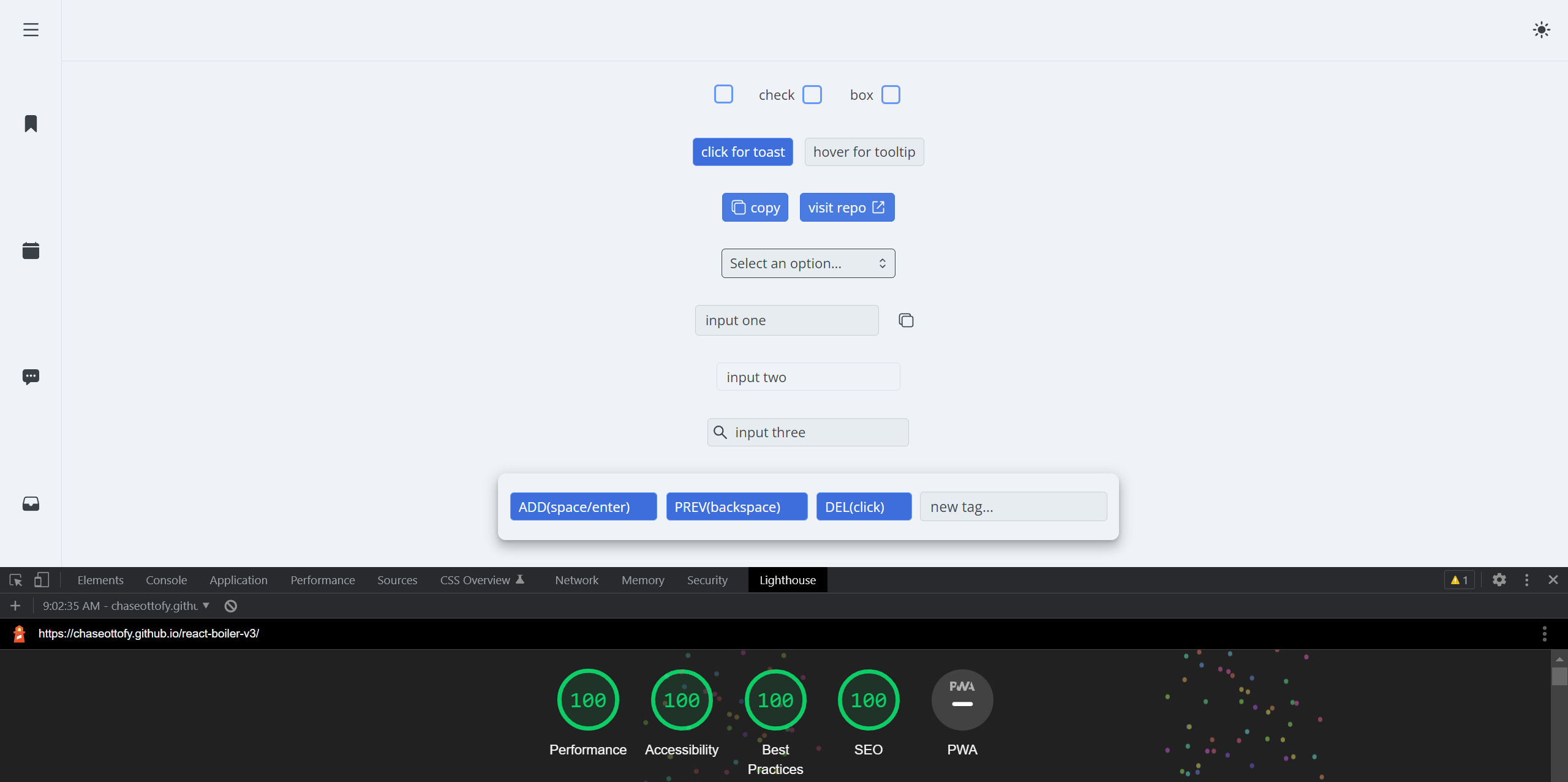Click the 'visit repo' link button

click(846, 208)
